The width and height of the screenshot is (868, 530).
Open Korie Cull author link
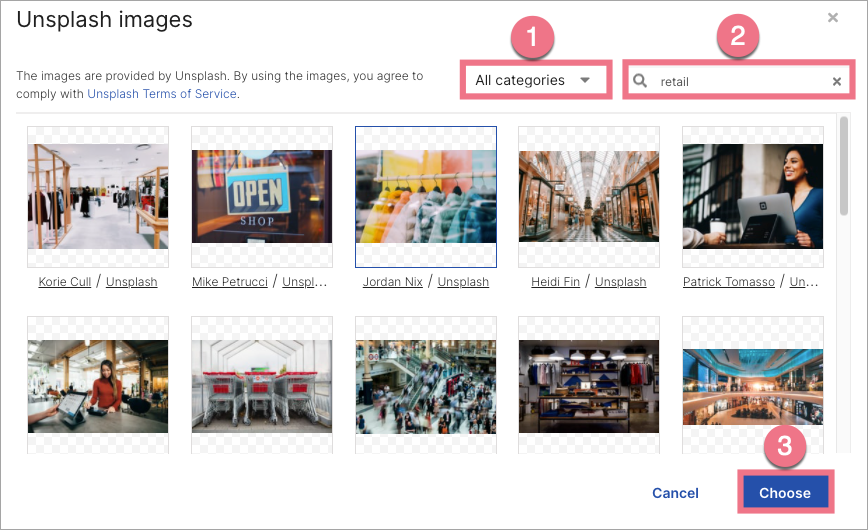pos(65,282)
